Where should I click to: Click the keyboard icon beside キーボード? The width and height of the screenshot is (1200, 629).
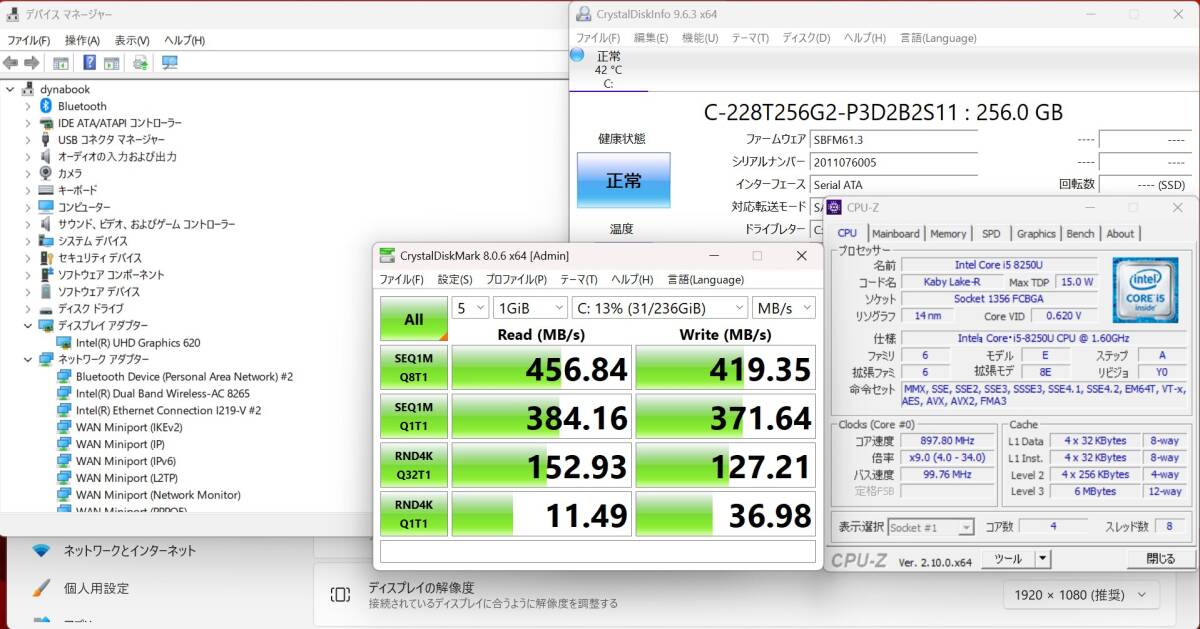click(46, 190)
